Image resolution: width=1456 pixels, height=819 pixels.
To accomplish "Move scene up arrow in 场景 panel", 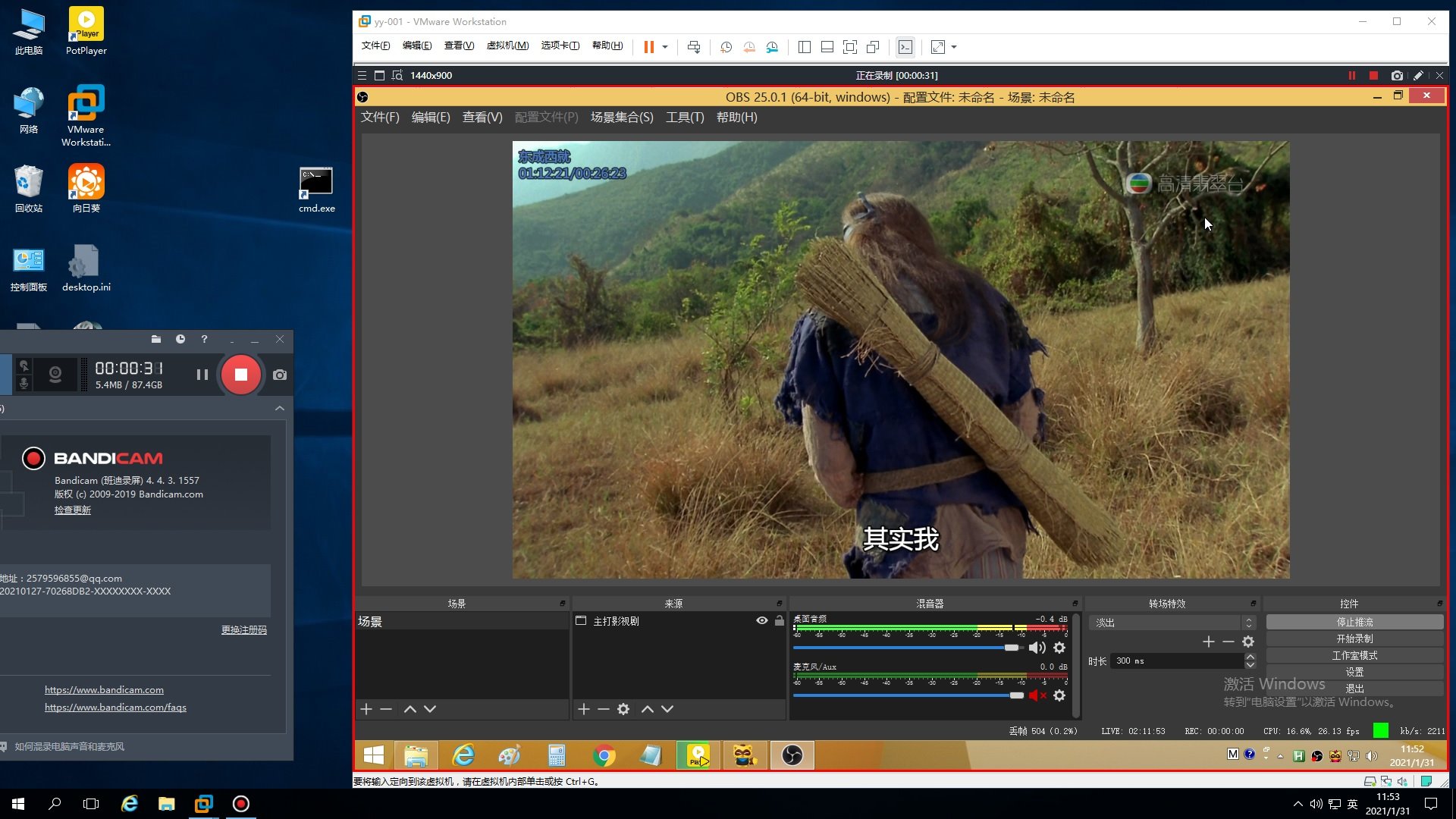I will [x=410, y=709].
